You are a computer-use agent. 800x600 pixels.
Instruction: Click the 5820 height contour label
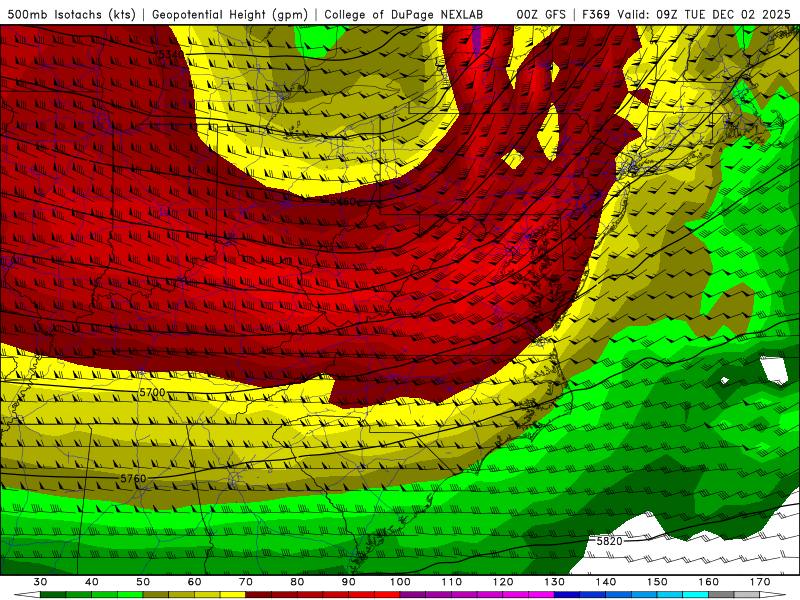click(x=610, y=541)
